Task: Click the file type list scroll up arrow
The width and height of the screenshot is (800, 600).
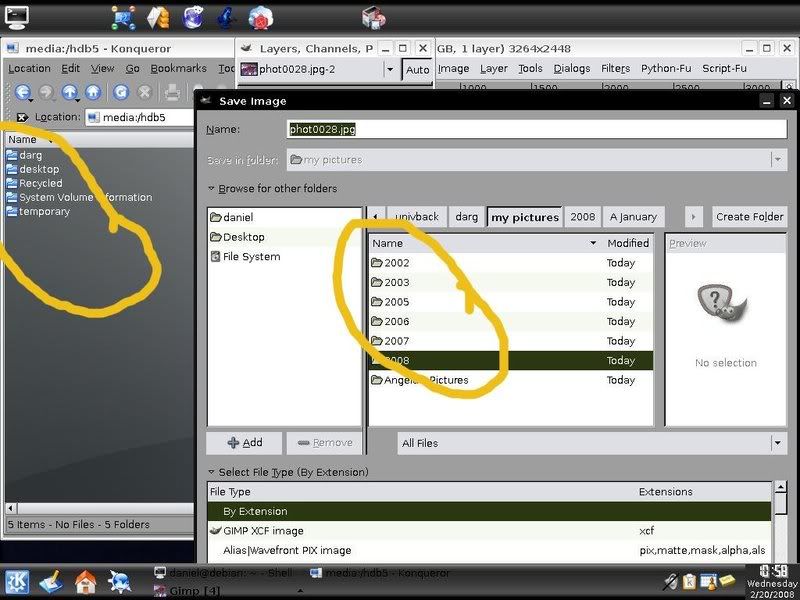Action: pyautogui.click(x=780, y=488)
